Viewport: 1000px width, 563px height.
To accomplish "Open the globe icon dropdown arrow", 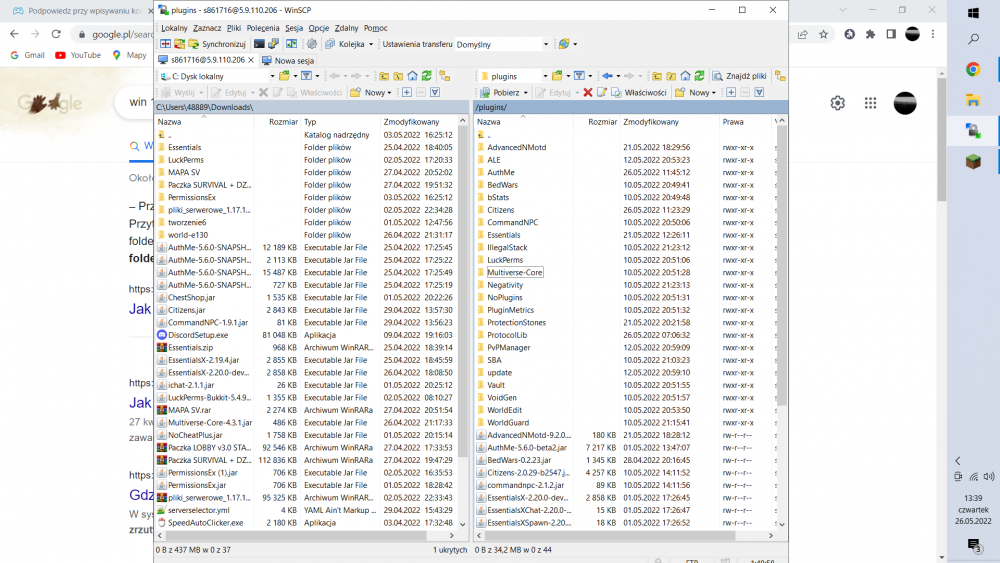I will pos(575,44).
